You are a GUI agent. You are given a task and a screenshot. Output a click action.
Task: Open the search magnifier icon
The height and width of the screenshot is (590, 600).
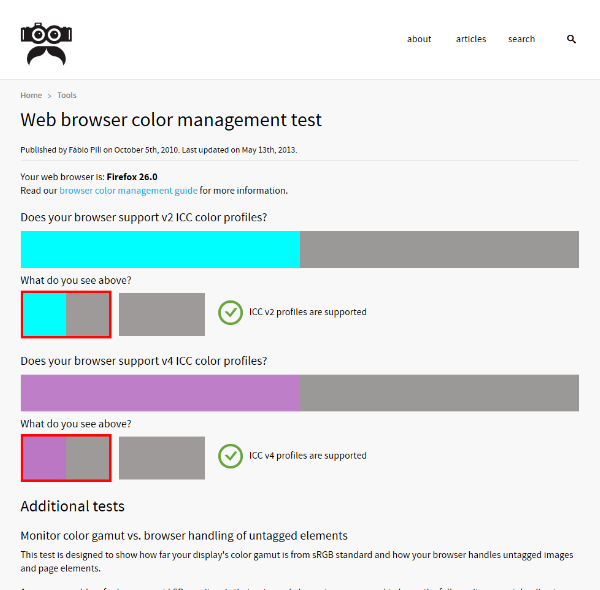coord(572,39)
